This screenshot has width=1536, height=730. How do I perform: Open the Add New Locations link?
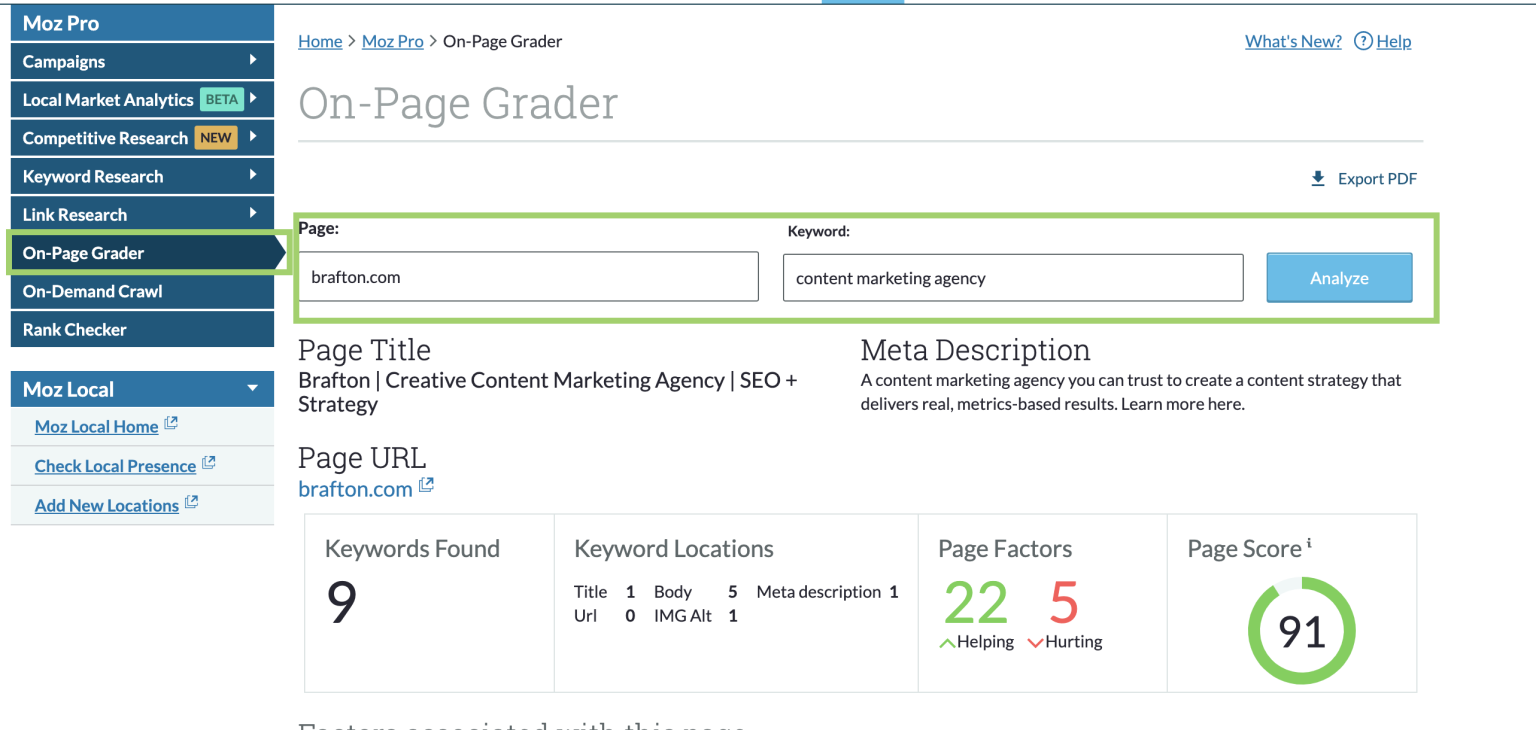click(x=106, y=505)
